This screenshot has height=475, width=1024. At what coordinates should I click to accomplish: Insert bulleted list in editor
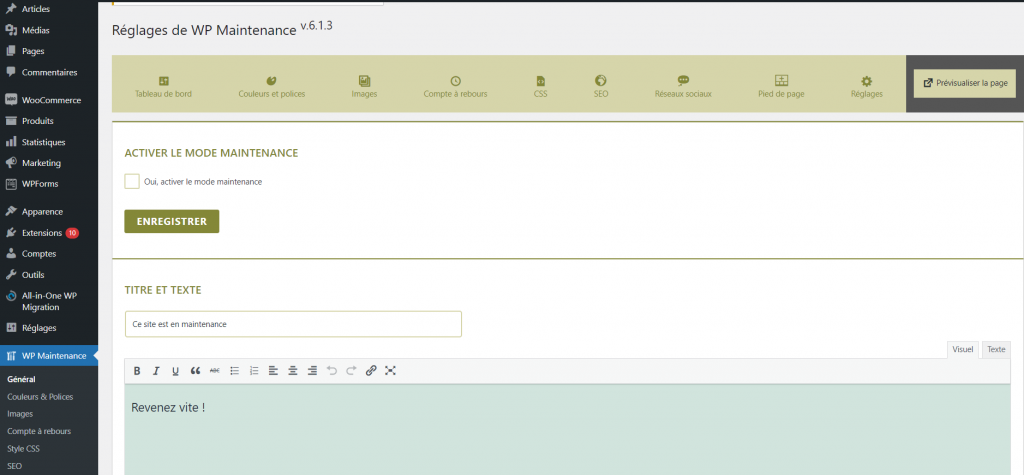click(x=234, y=370)
